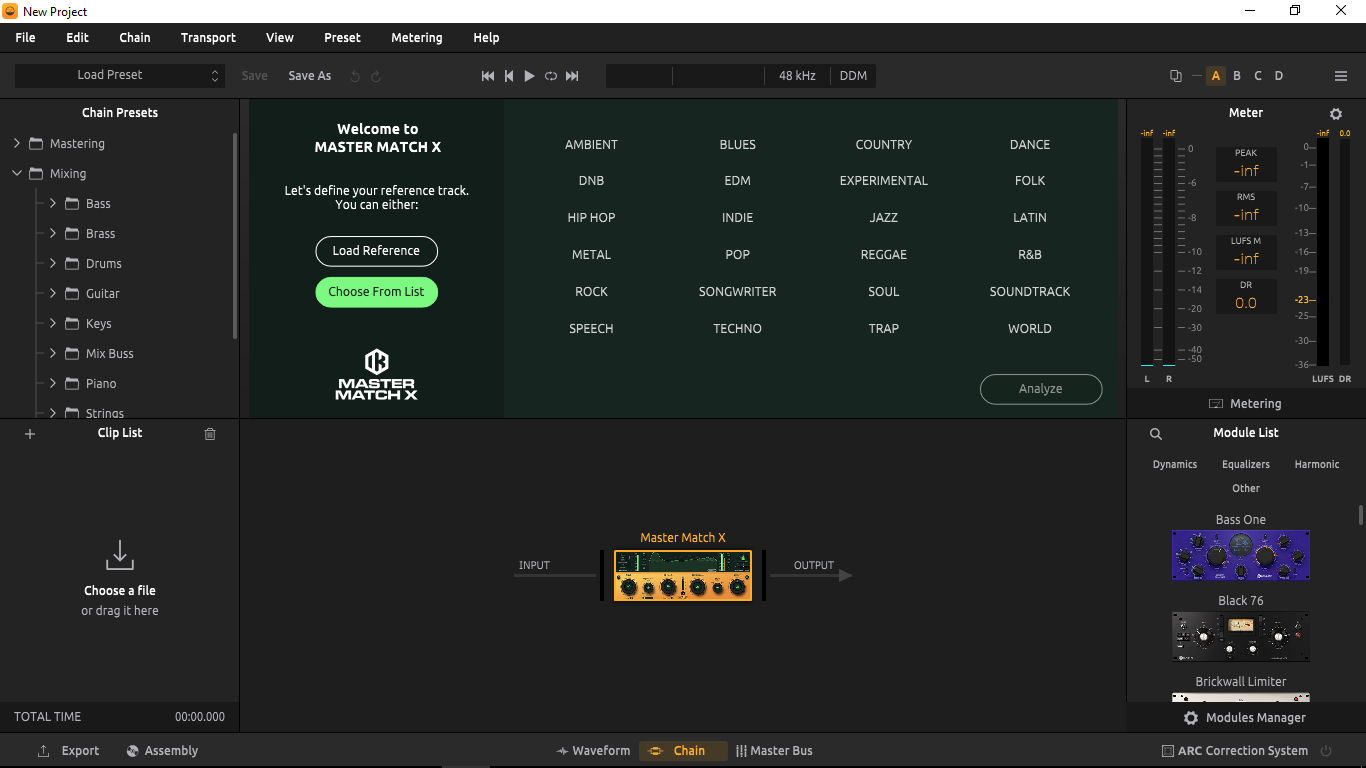The height and width of the screenshot is (768, 1366).
Task: Click the Master Match X module in chain
Action: (x=683, y=576)
